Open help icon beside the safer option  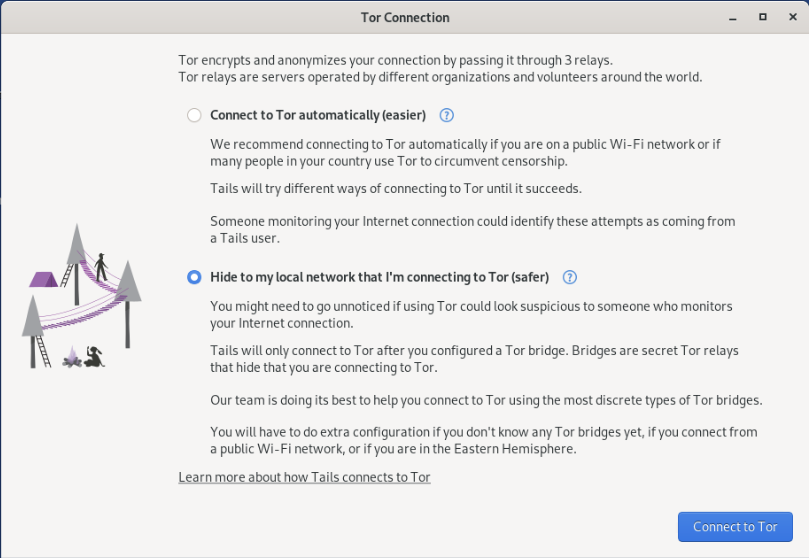tap(570, 277)
